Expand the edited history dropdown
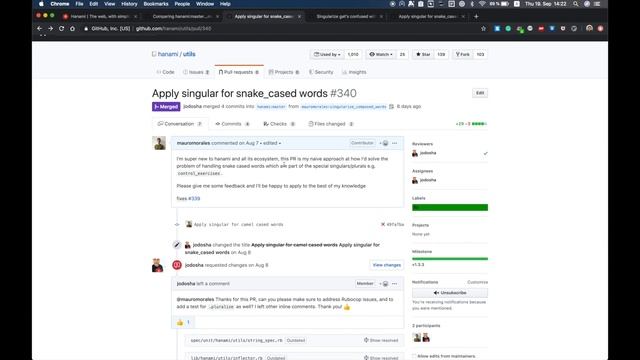 (x=272, y=143)
